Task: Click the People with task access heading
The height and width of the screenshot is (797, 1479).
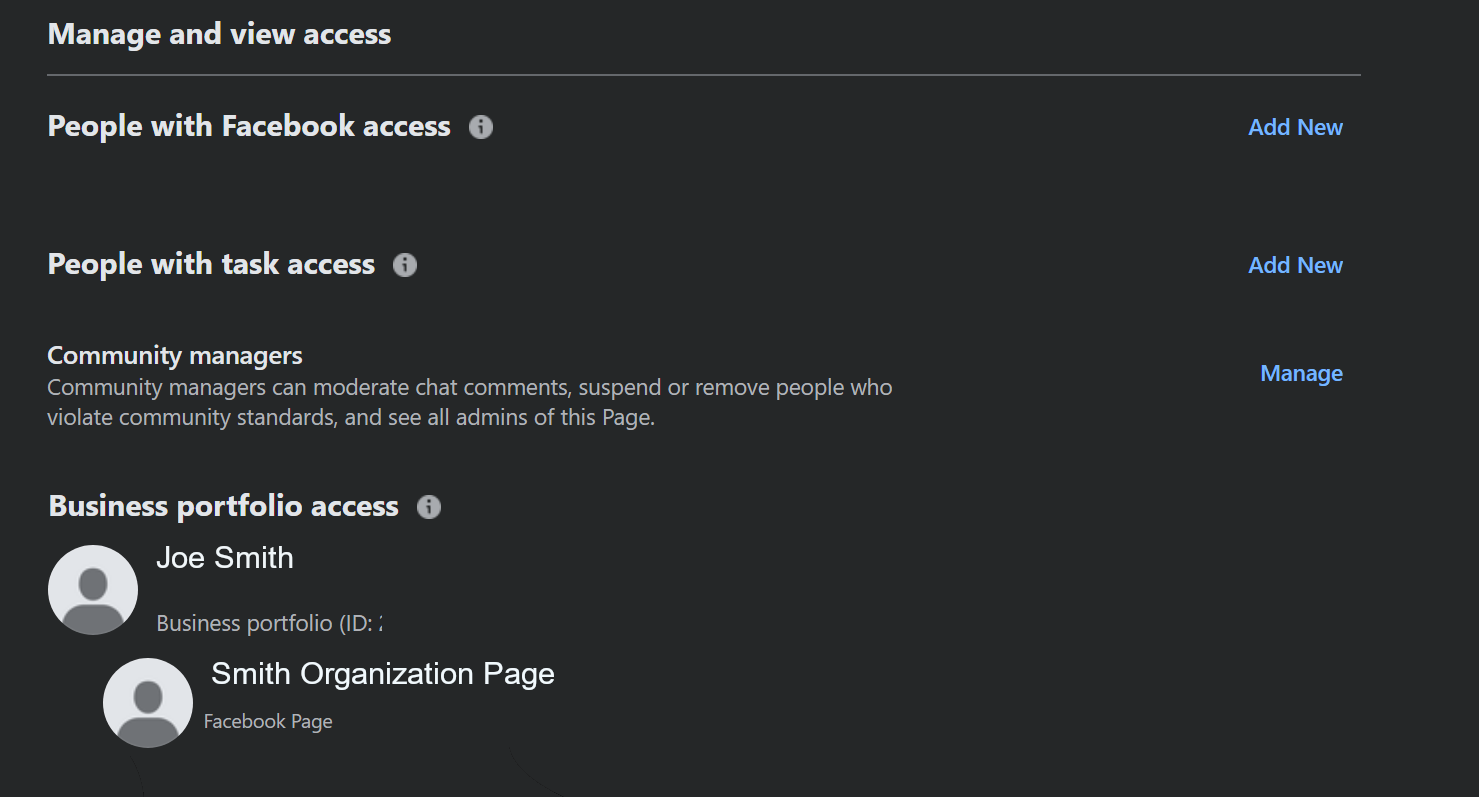Action: pos(211,264)
